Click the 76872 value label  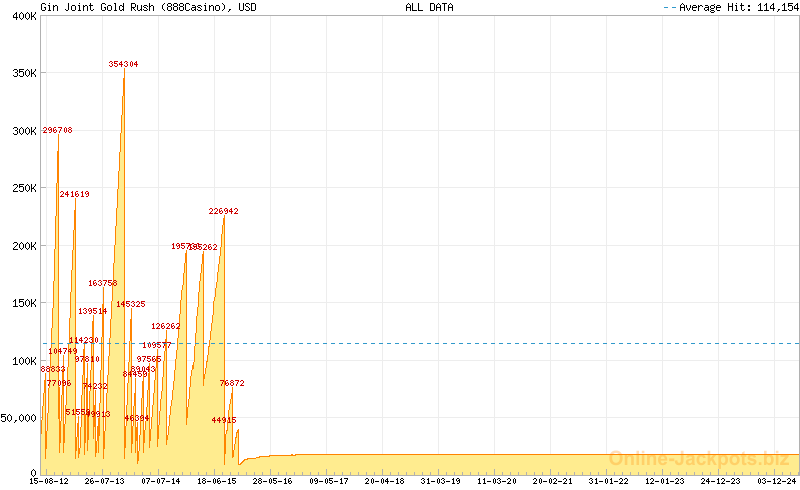[x=232, y=383]
